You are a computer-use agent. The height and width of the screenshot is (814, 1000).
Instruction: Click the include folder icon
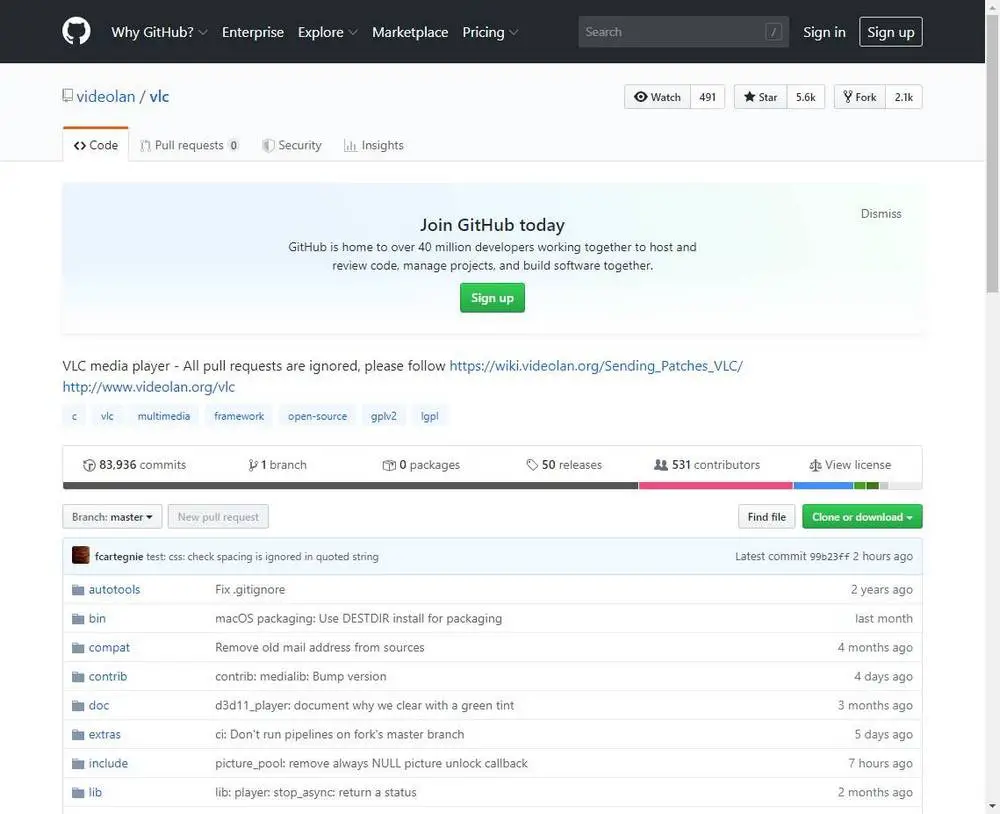pyautogui.click(x=78, y=764)
